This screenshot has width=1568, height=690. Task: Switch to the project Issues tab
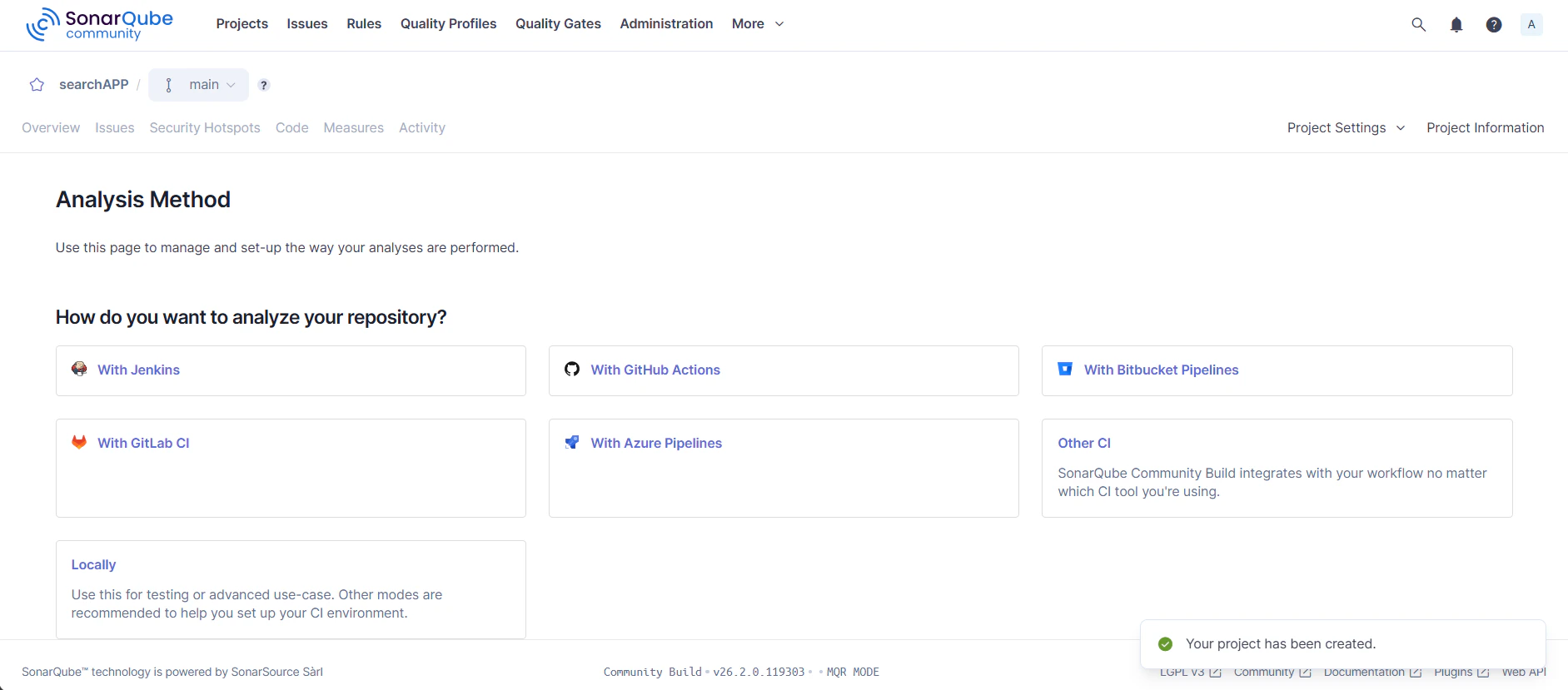115,128
